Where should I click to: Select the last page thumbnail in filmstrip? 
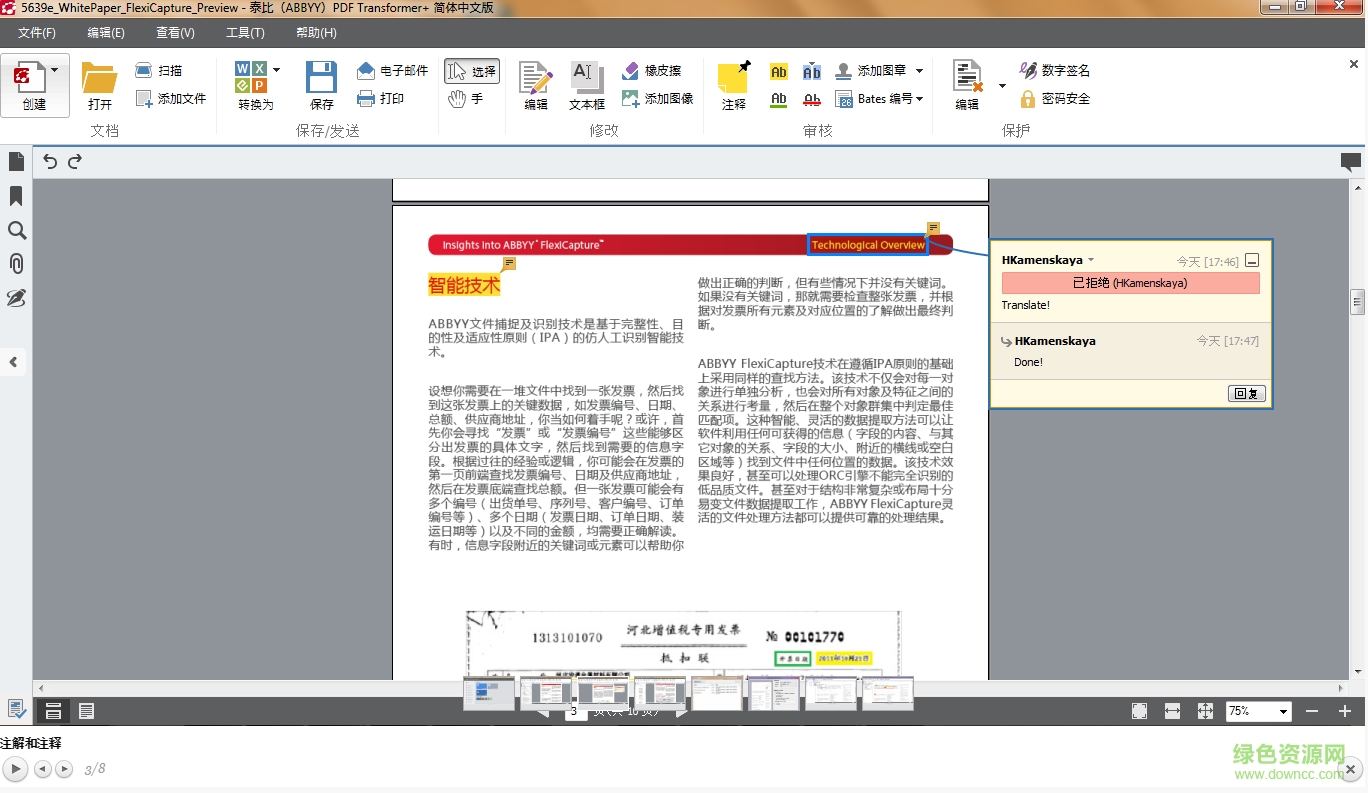click(x=887, y=692)
